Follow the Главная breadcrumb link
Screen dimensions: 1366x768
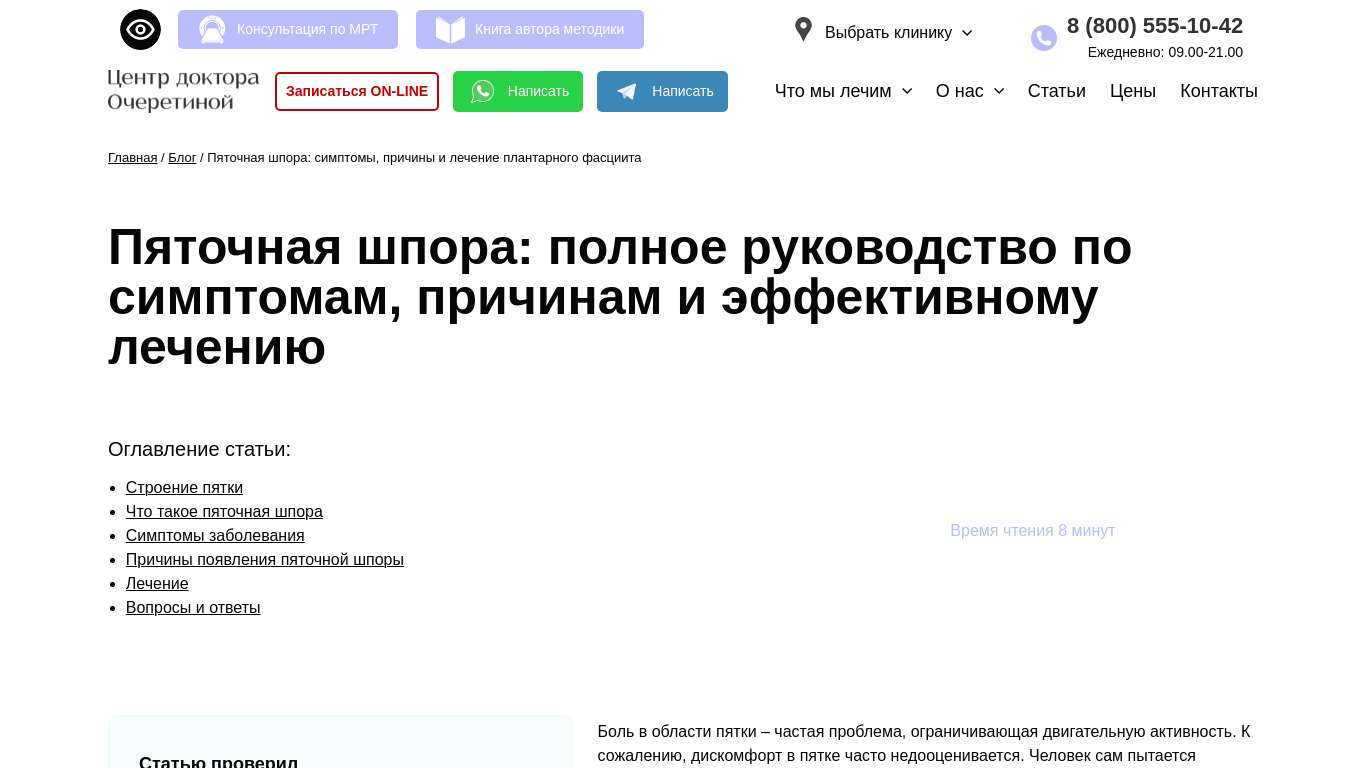(x=132, y=158)
